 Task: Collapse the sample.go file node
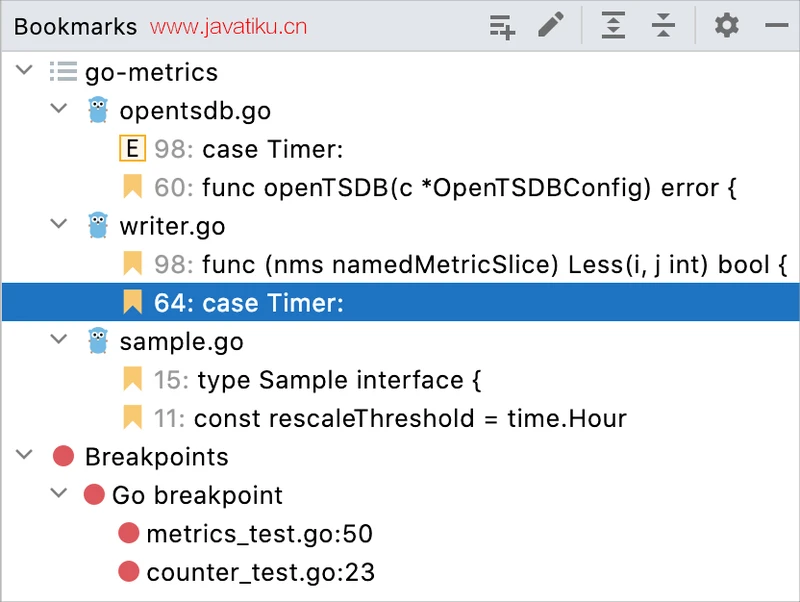[x=60, y=342]
